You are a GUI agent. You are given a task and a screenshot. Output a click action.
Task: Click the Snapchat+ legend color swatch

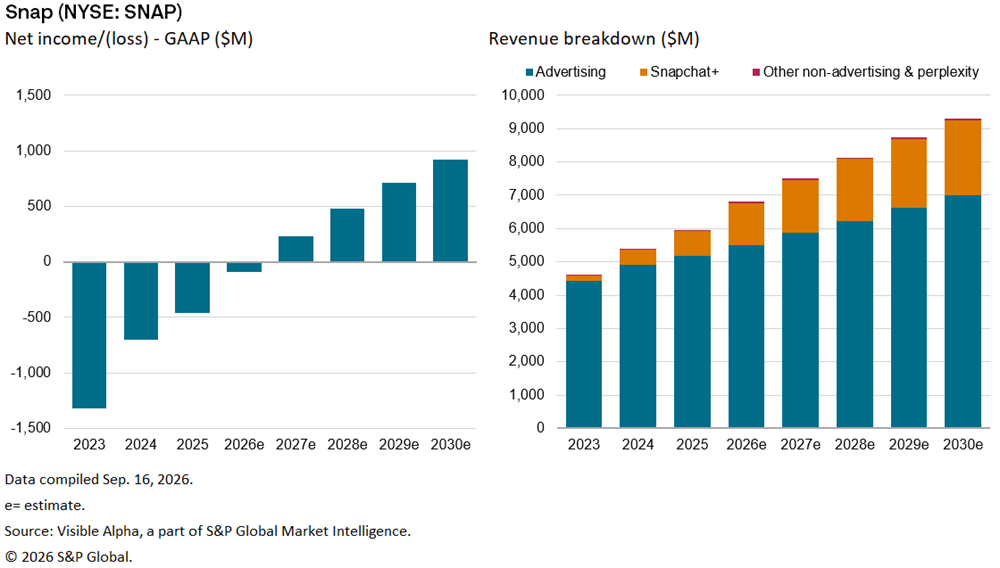click(x=643, y=73)
